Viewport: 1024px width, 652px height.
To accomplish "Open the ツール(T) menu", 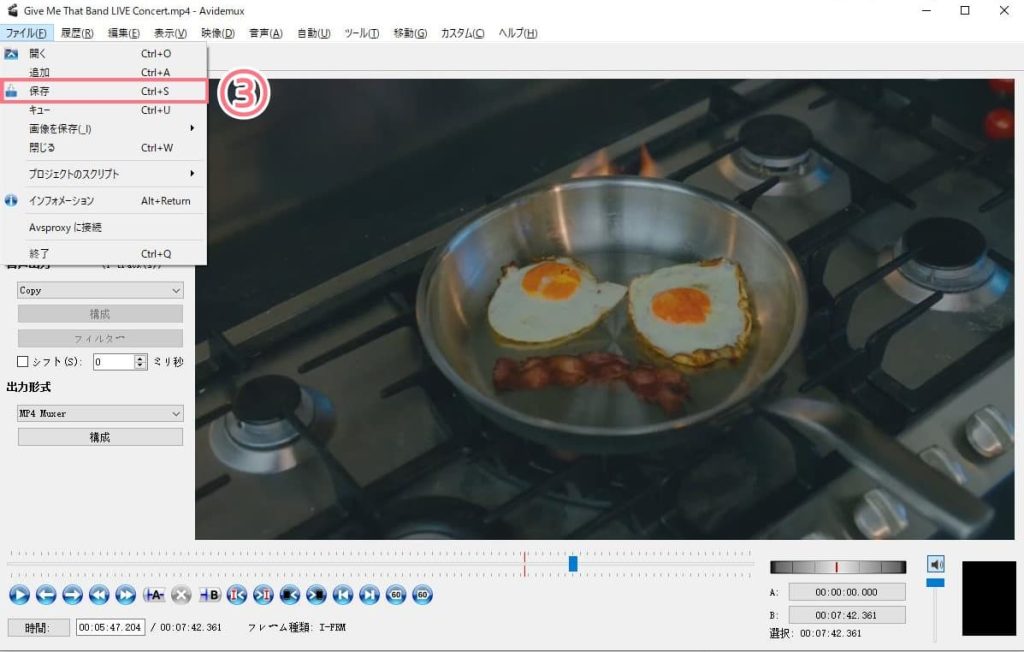I will (362, 32).
